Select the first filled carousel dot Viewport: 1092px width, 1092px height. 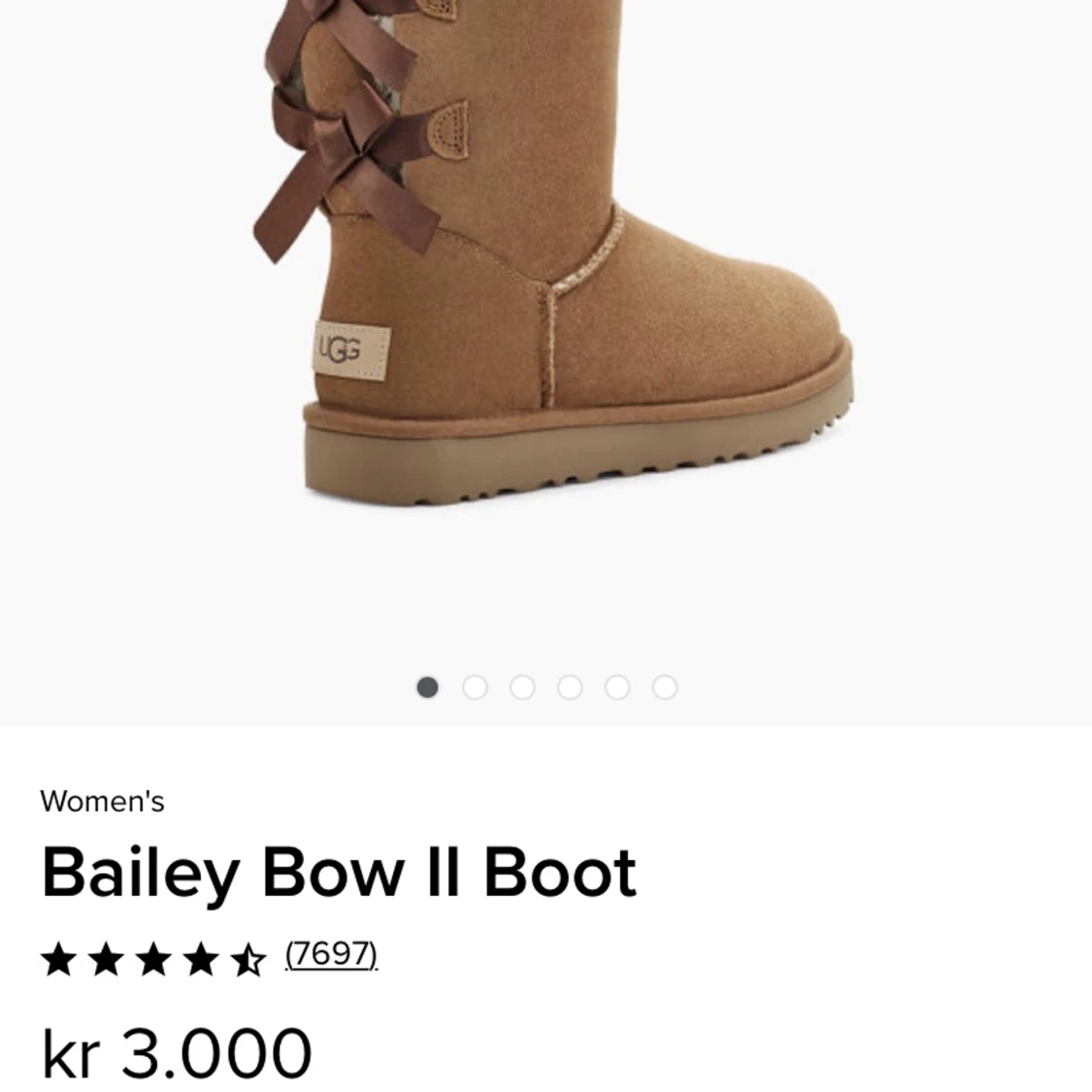pos(427,687)
